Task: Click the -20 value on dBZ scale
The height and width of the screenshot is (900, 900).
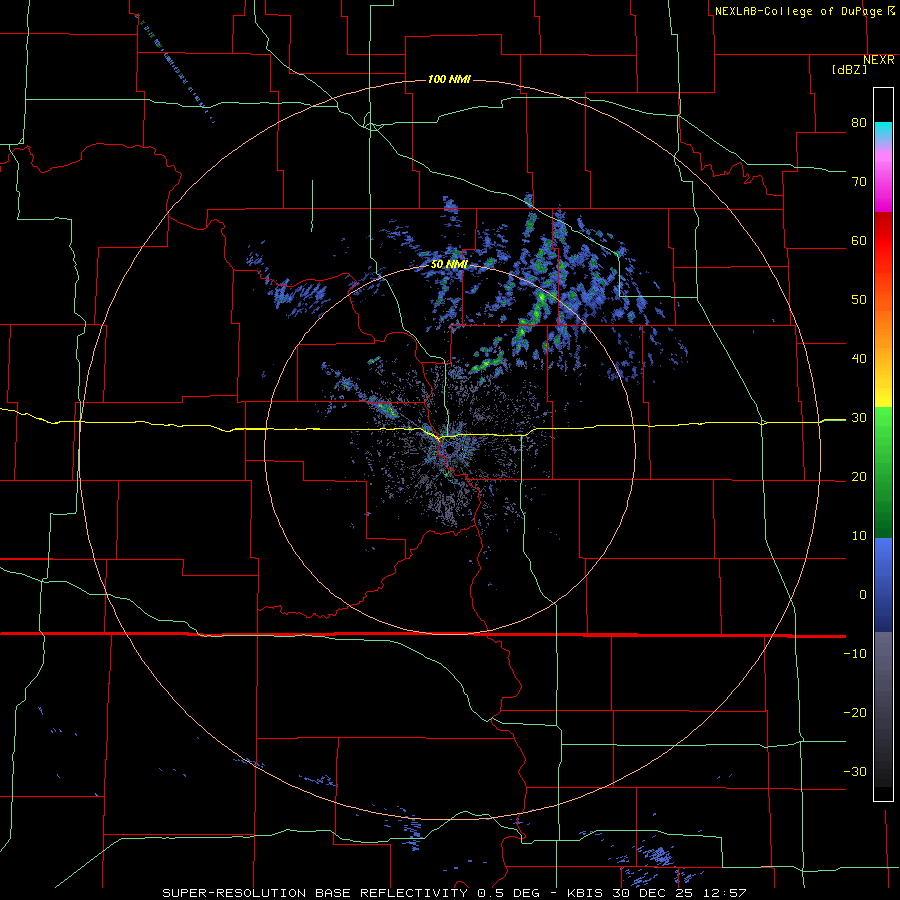Action: click(855, 713)
